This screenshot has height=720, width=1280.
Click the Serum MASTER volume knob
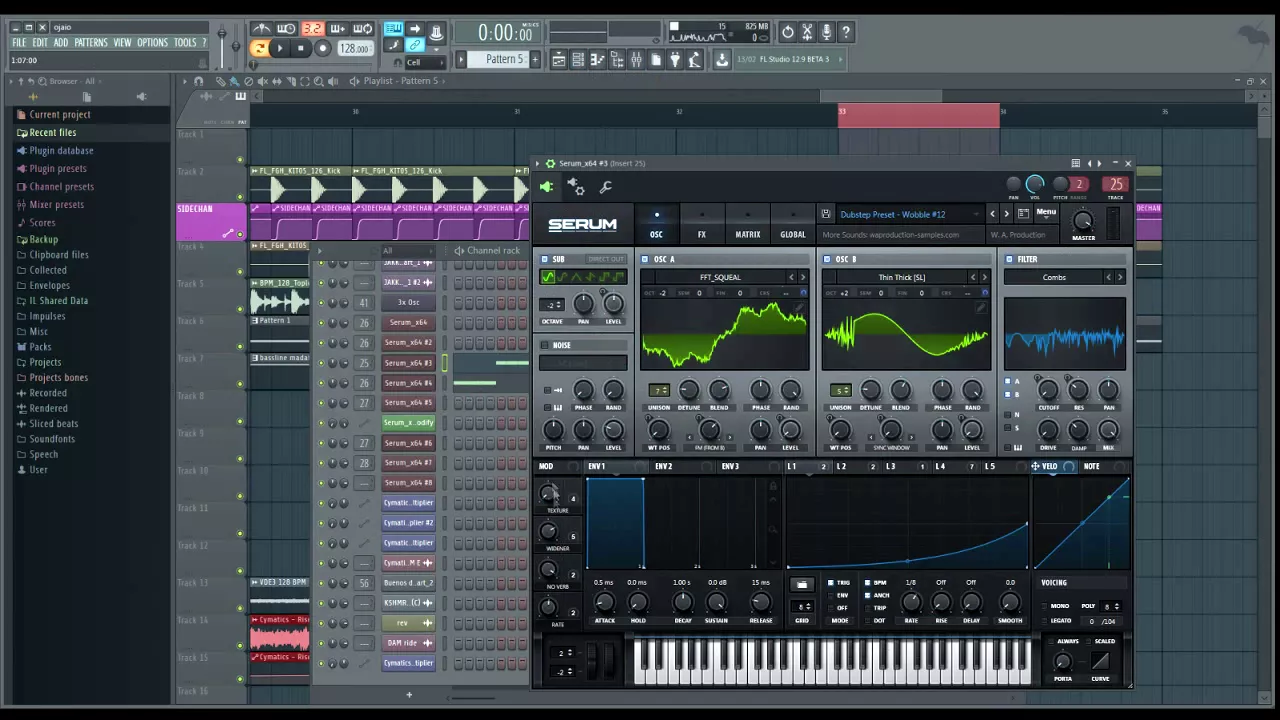click(1083, 221)
